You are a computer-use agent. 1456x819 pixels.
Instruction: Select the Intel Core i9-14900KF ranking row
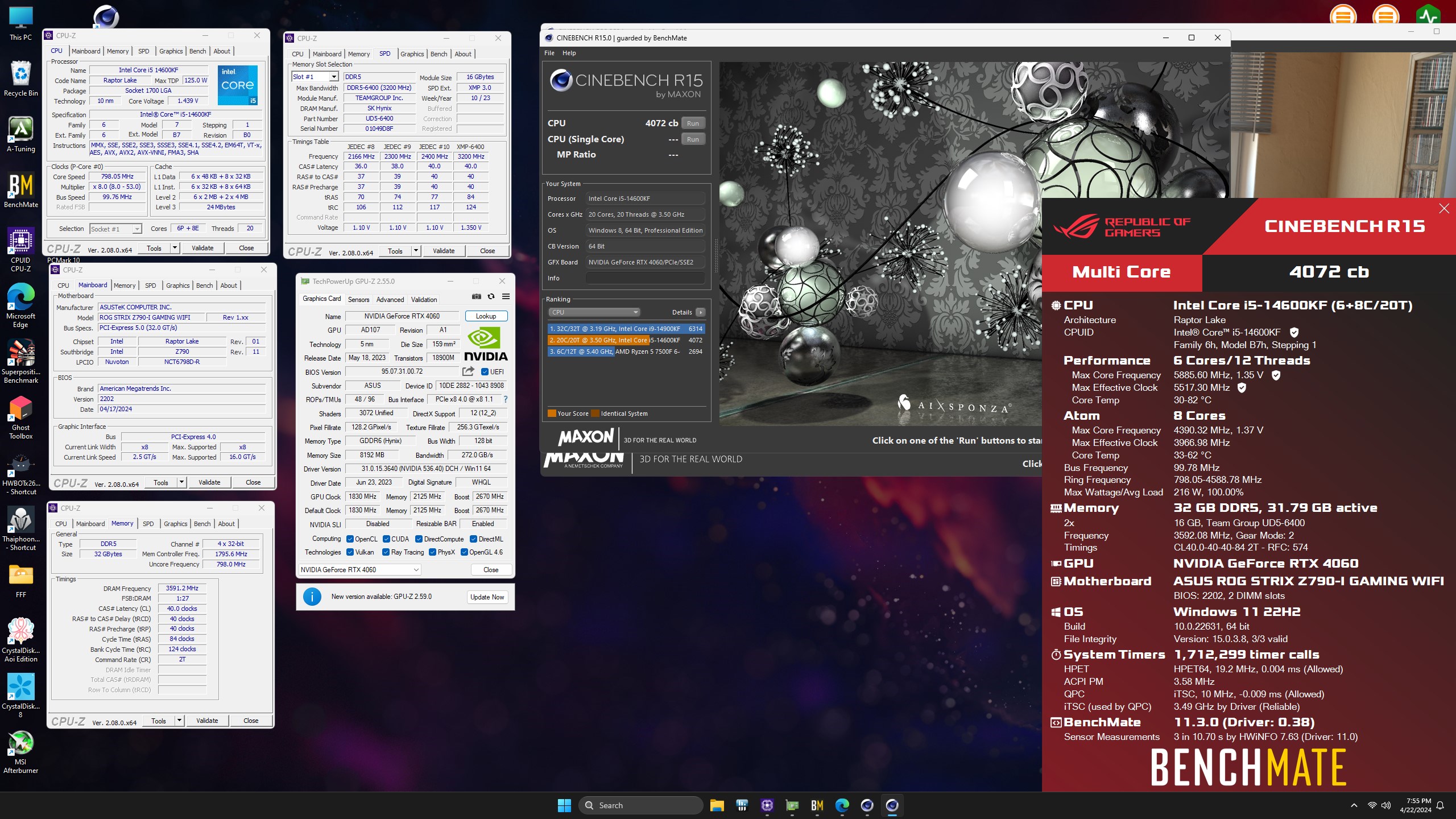coord(626,329)
